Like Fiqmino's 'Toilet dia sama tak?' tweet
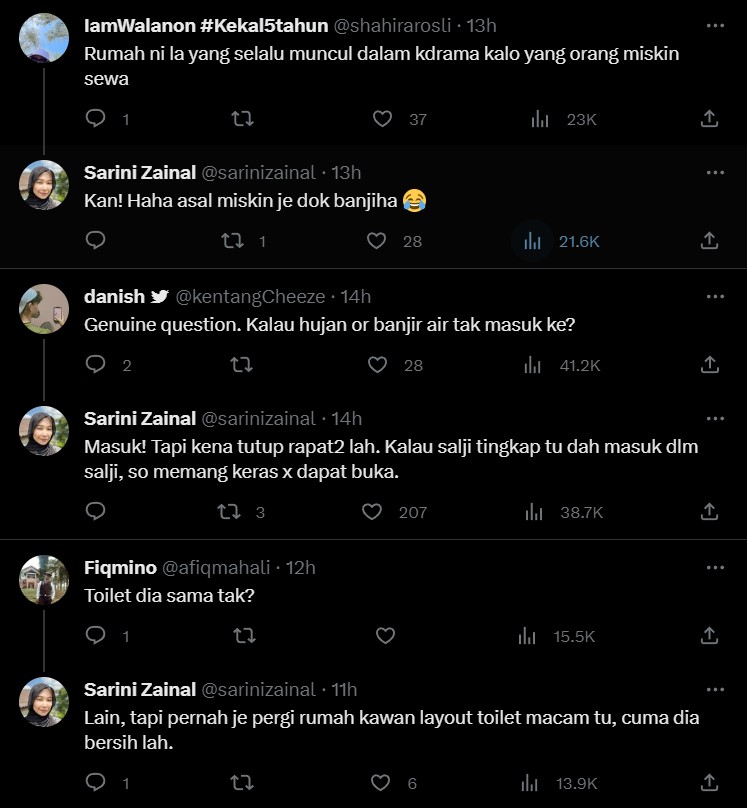747x808 pixels. point(384,636)
